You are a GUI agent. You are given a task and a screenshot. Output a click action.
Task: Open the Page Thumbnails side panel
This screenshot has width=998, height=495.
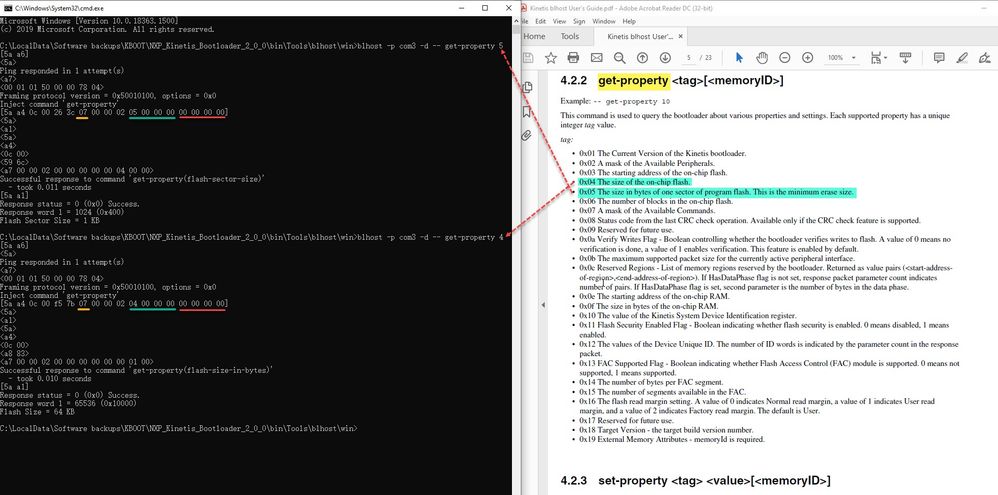(x=527, y=88)
